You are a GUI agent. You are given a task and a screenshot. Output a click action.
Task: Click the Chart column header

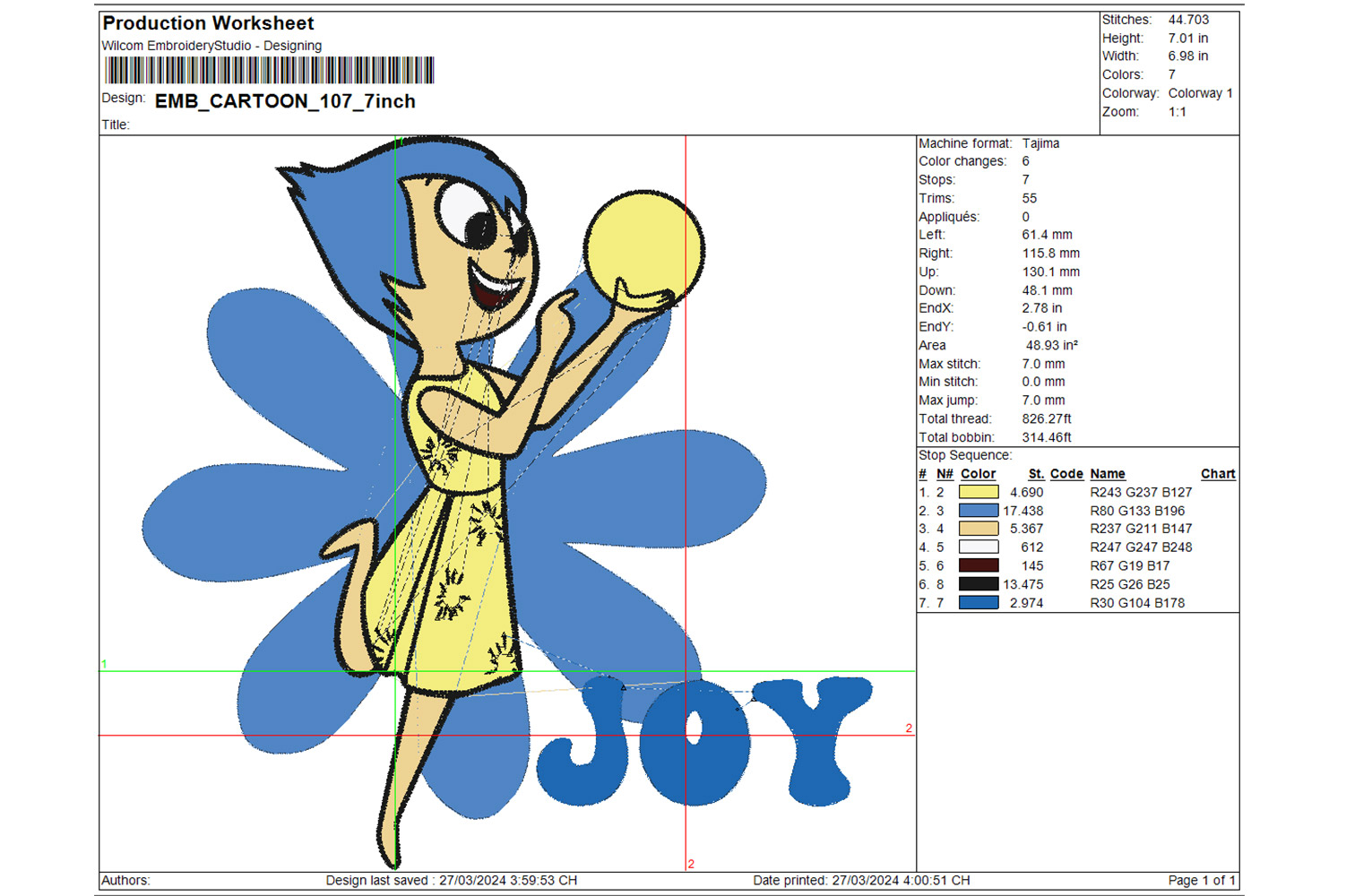click(x=1218, y=474)
